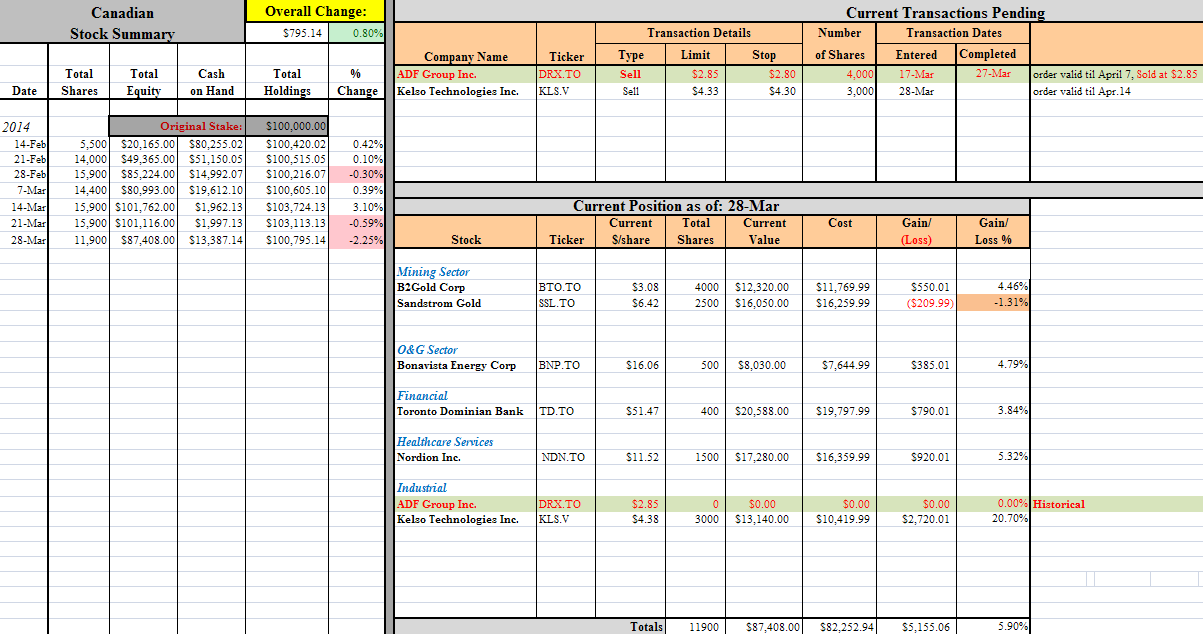Viewport: 1203px width, 634px height.
Task: Select the Gain/ Loss % column header
Action: point(993,231)
